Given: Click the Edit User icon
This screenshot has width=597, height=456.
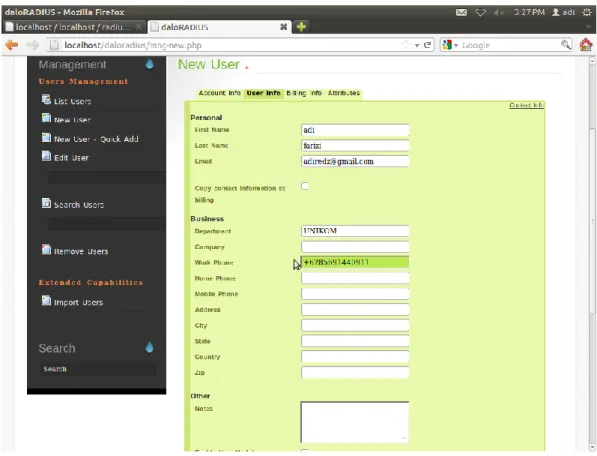Looking at the screenshot, I should [x=46, y=156].
